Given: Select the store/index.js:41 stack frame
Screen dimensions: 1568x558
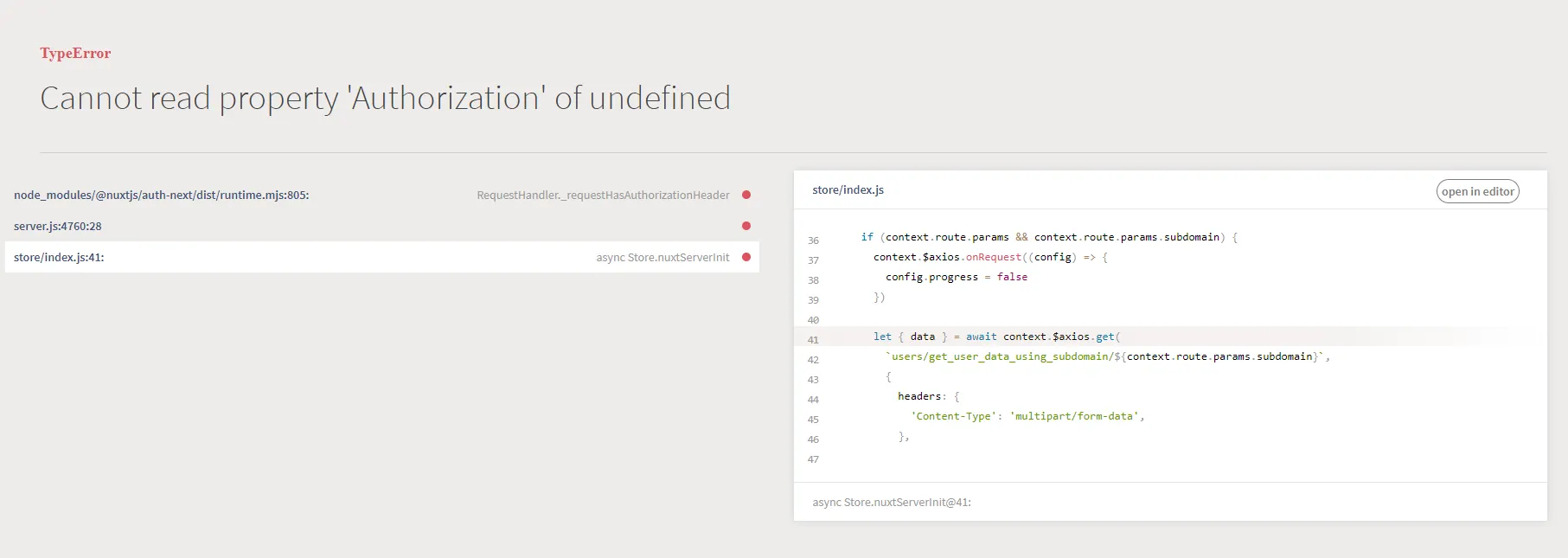Looking at the screenshot, I should click(x=59, y=258).
